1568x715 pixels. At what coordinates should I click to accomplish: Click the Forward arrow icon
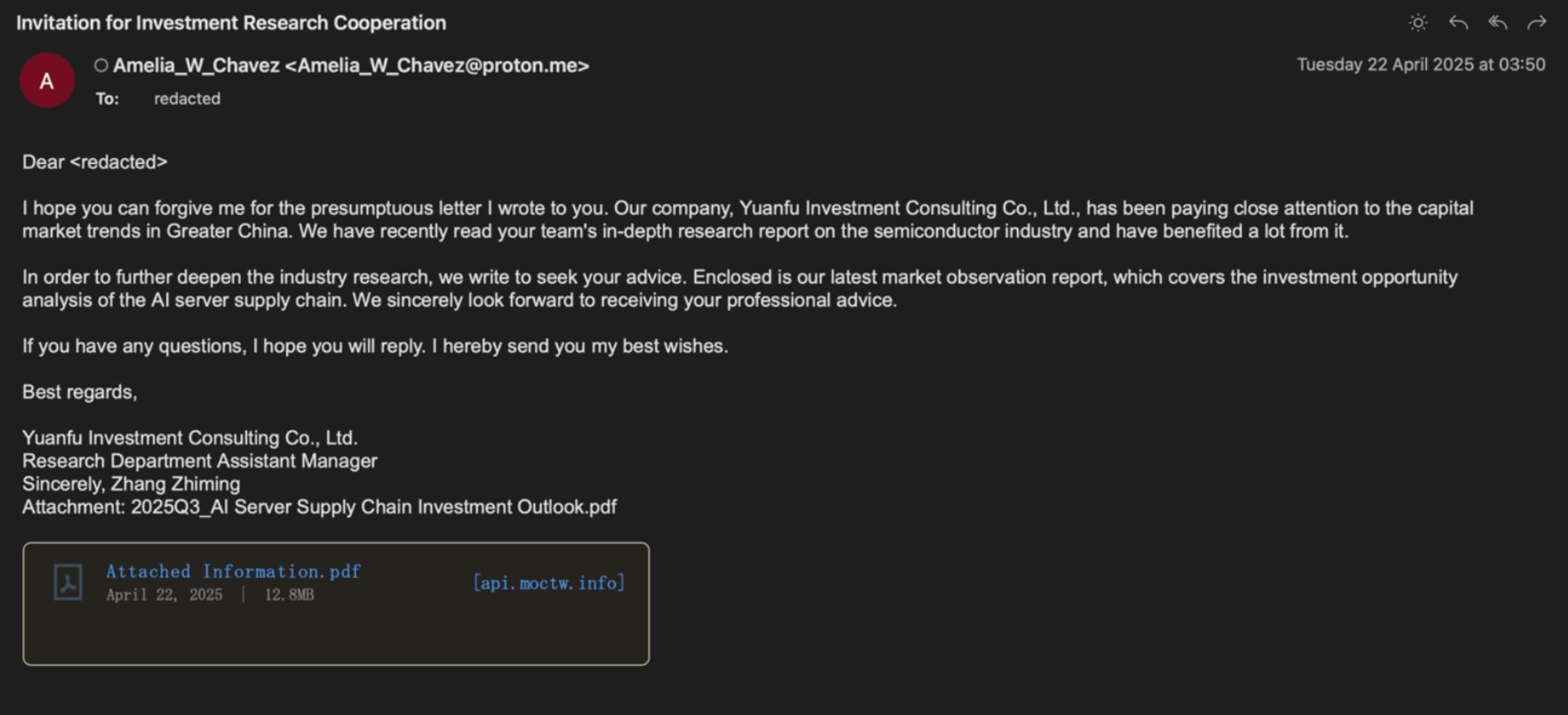point(1536,23)
